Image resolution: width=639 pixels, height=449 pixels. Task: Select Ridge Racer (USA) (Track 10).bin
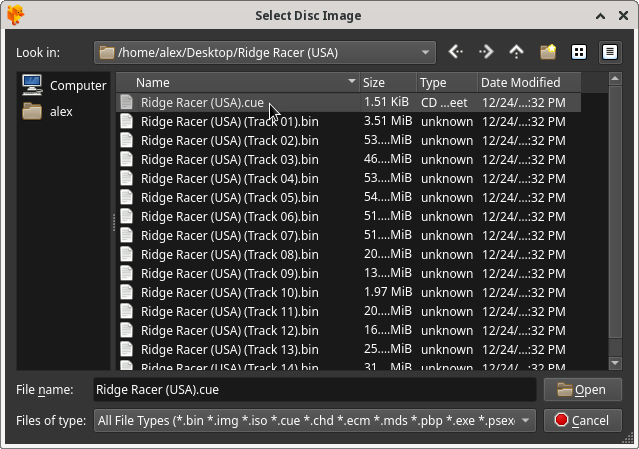230,292
